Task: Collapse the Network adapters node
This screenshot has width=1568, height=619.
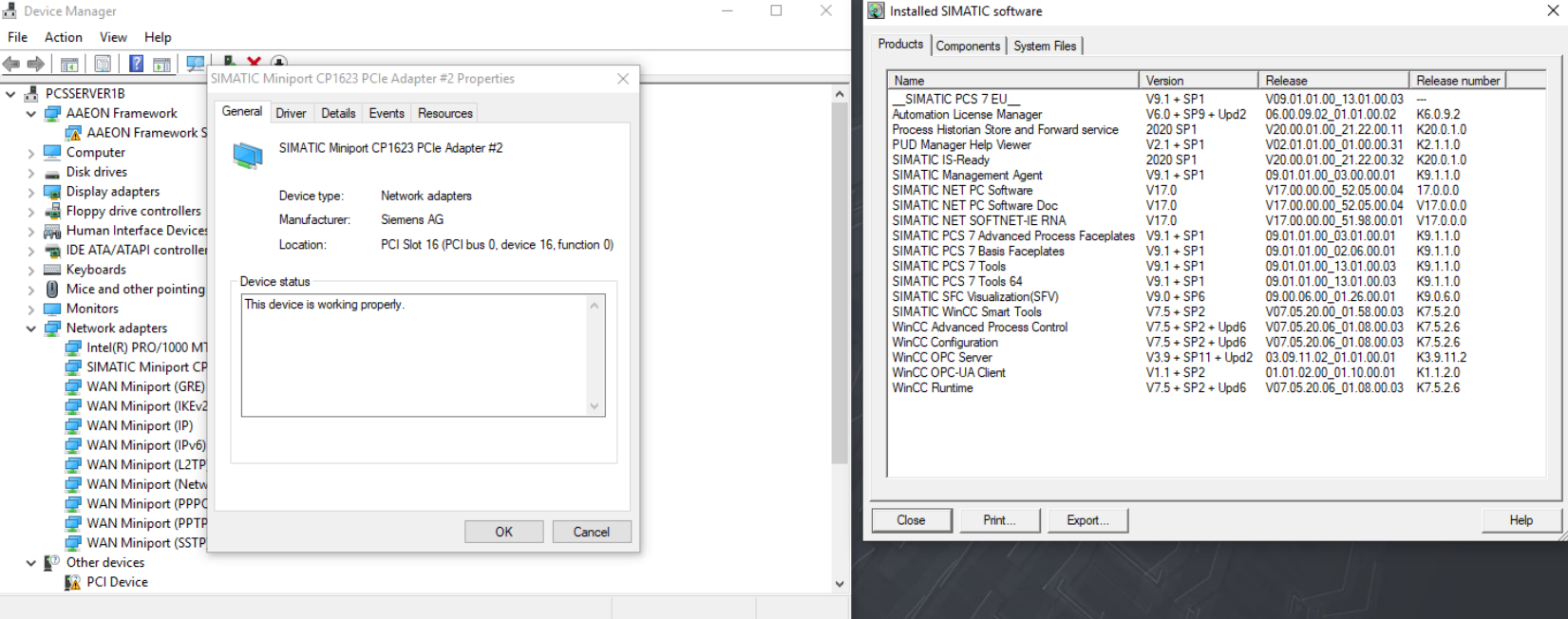Action: [31, 328]
